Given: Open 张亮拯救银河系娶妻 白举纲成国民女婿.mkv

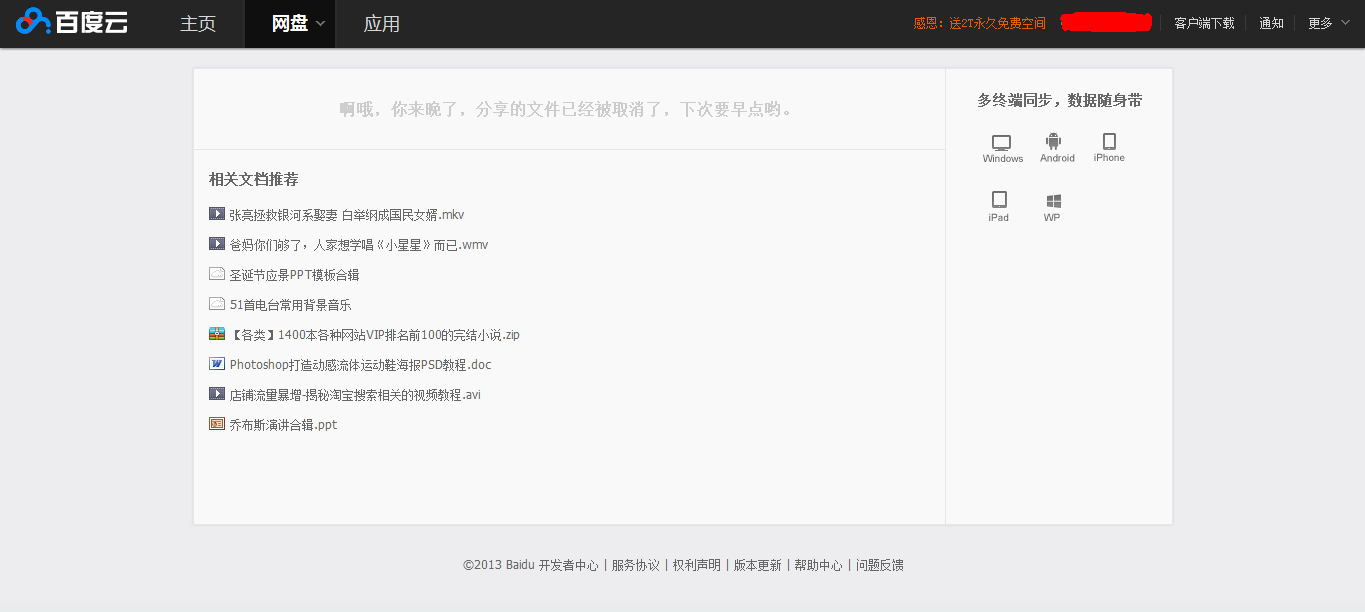Looking at the screenshot, I should click(347, 215).
